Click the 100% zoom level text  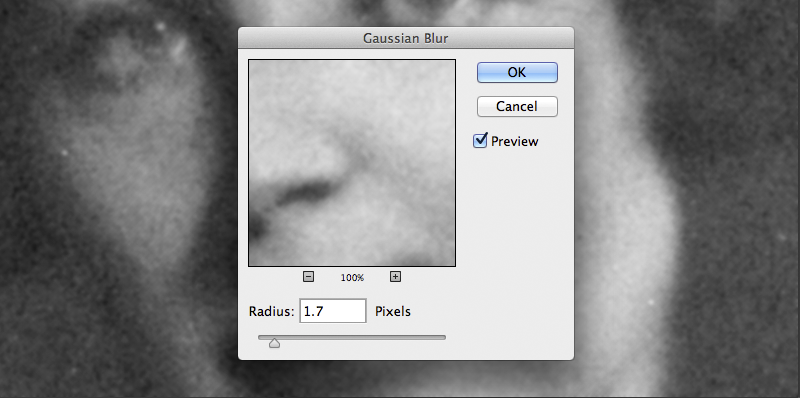tap(352, 278)
